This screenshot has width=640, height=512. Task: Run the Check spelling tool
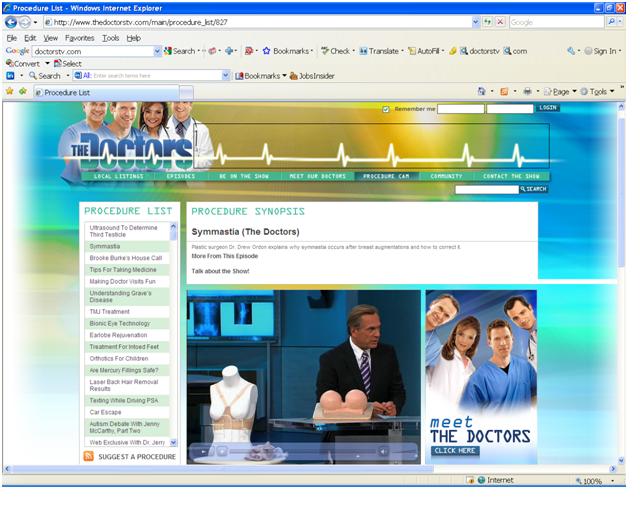coord(336,51)
